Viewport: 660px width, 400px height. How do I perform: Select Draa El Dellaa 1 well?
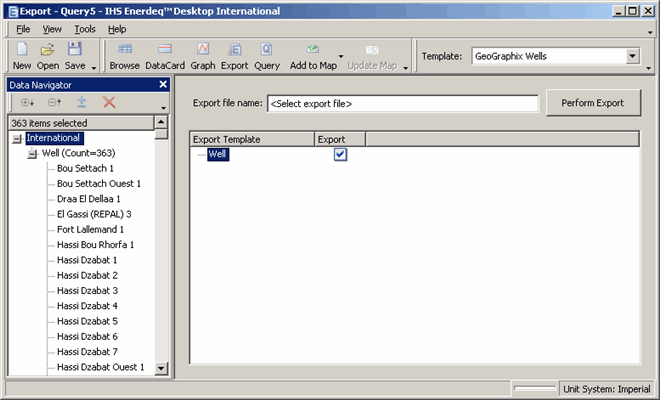tap(89, 199)
